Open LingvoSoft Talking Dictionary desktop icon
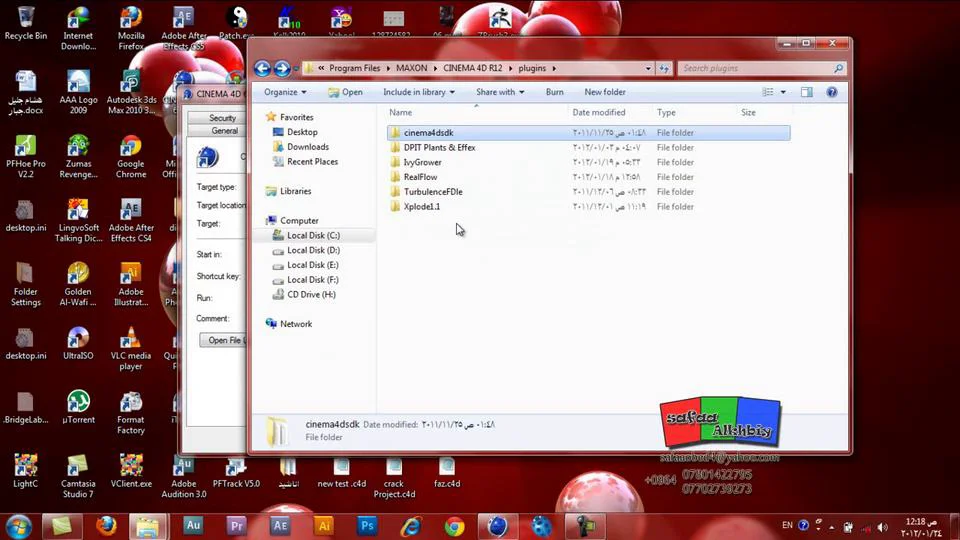 [x=78, y=220]
